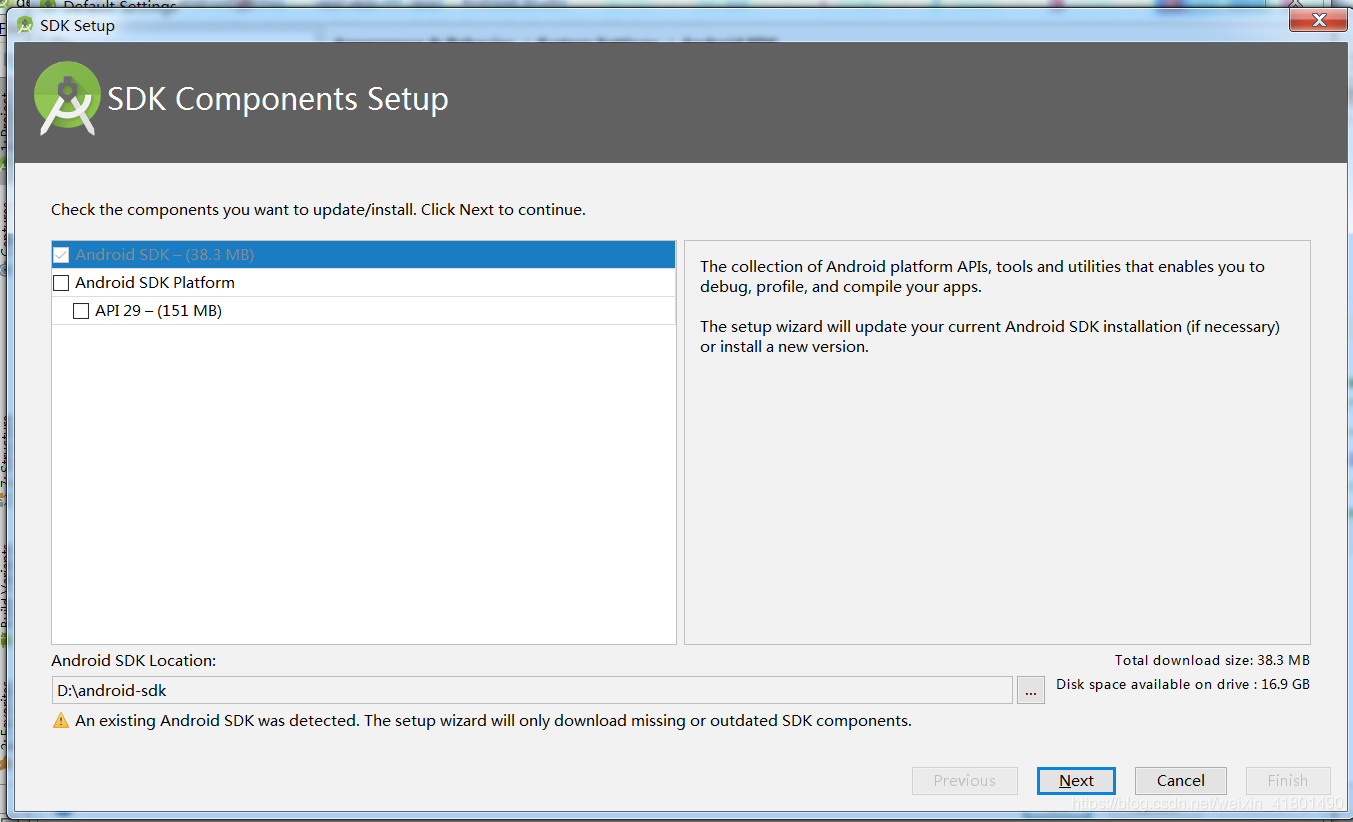Click the description text about Android platform APIs
Viewport: 1353px width, 822px height.
click(x=982, y=277)
